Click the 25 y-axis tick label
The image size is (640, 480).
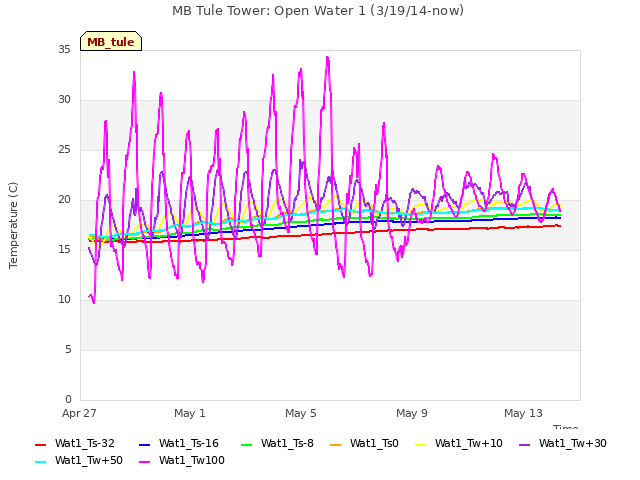64,150
